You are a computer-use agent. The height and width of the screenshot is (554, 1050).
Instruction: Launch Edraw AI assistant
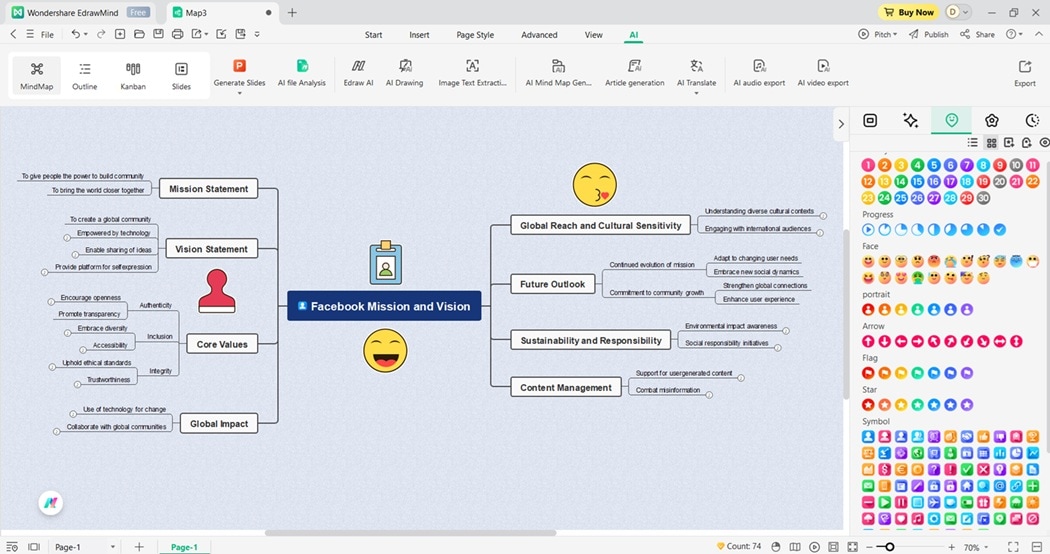tap(358, 72)
